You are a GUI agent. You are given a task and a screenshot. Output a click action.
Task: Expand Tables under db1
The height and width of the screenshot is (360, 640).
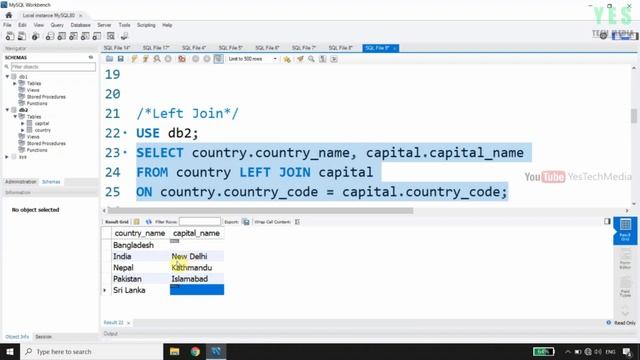(x=15, y=83)
